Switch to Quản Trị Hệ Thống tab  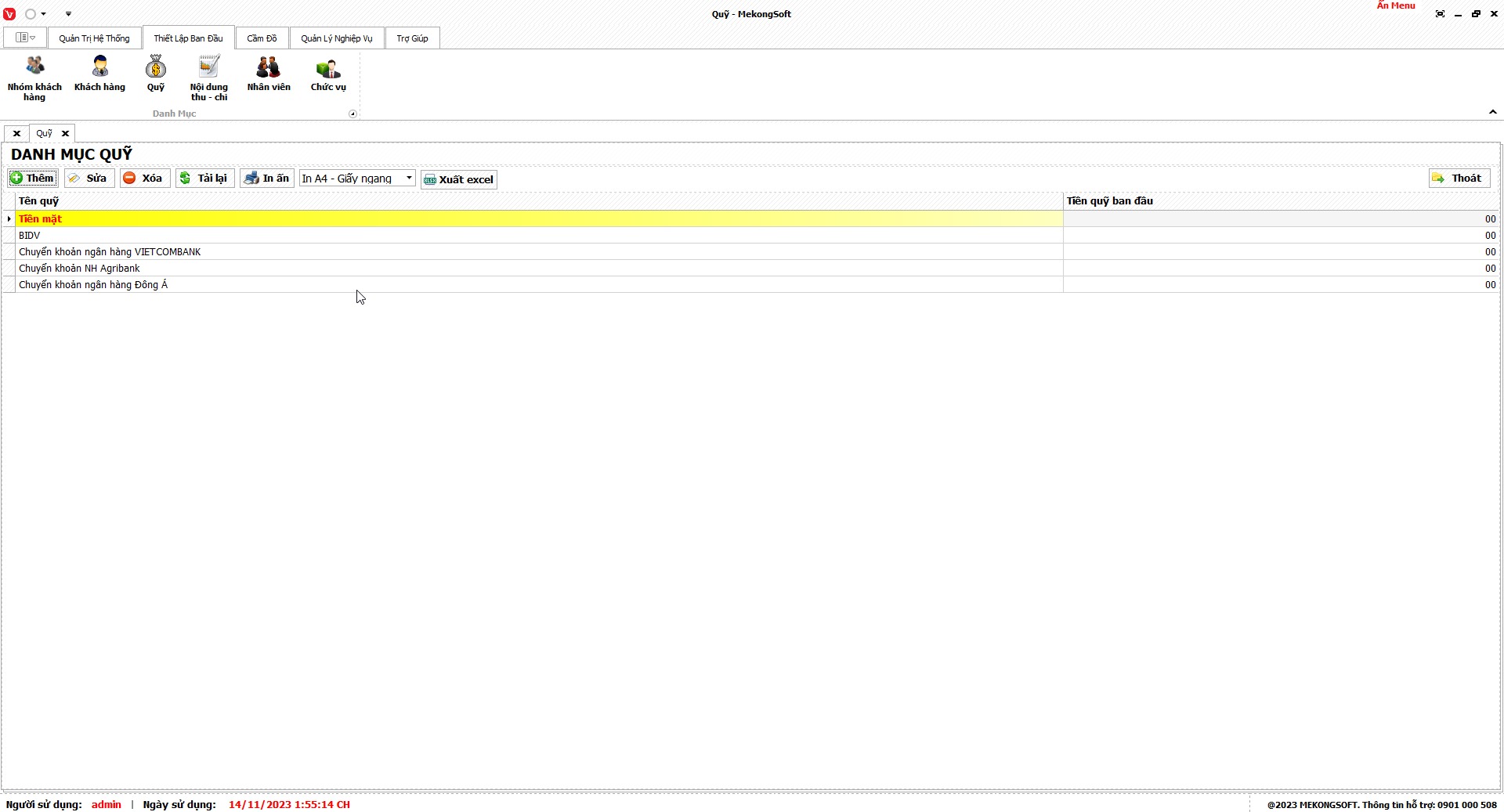pos(94,38)
